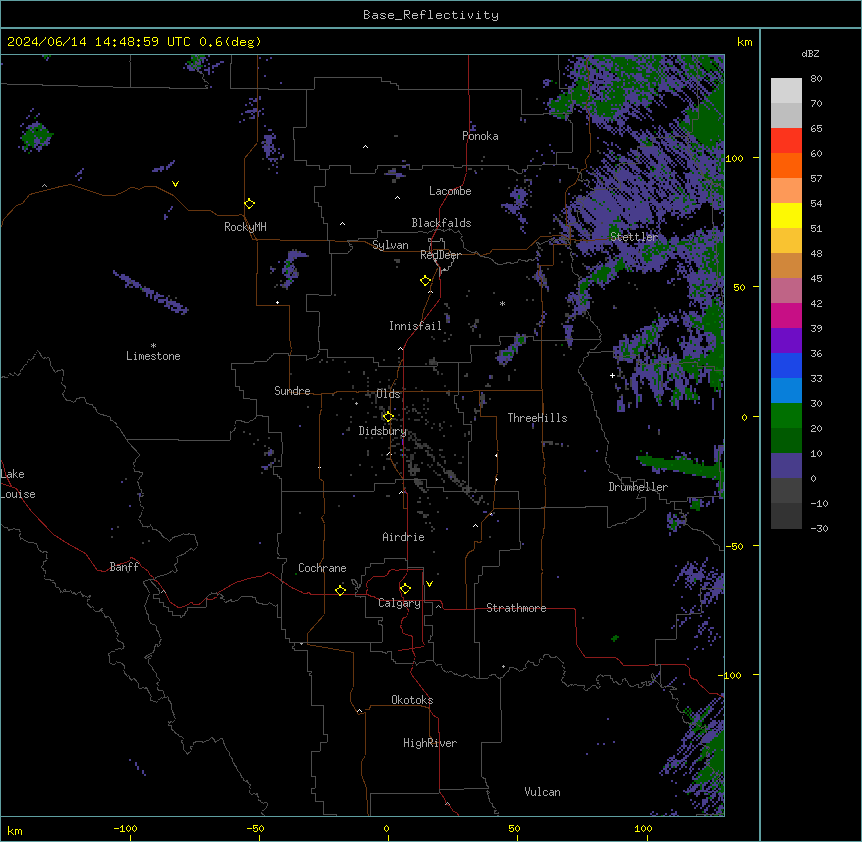This screenshot has width=862, height=842.
Task: Click the yellow V marker northwest of RockyMH
Action: [175, 184]
